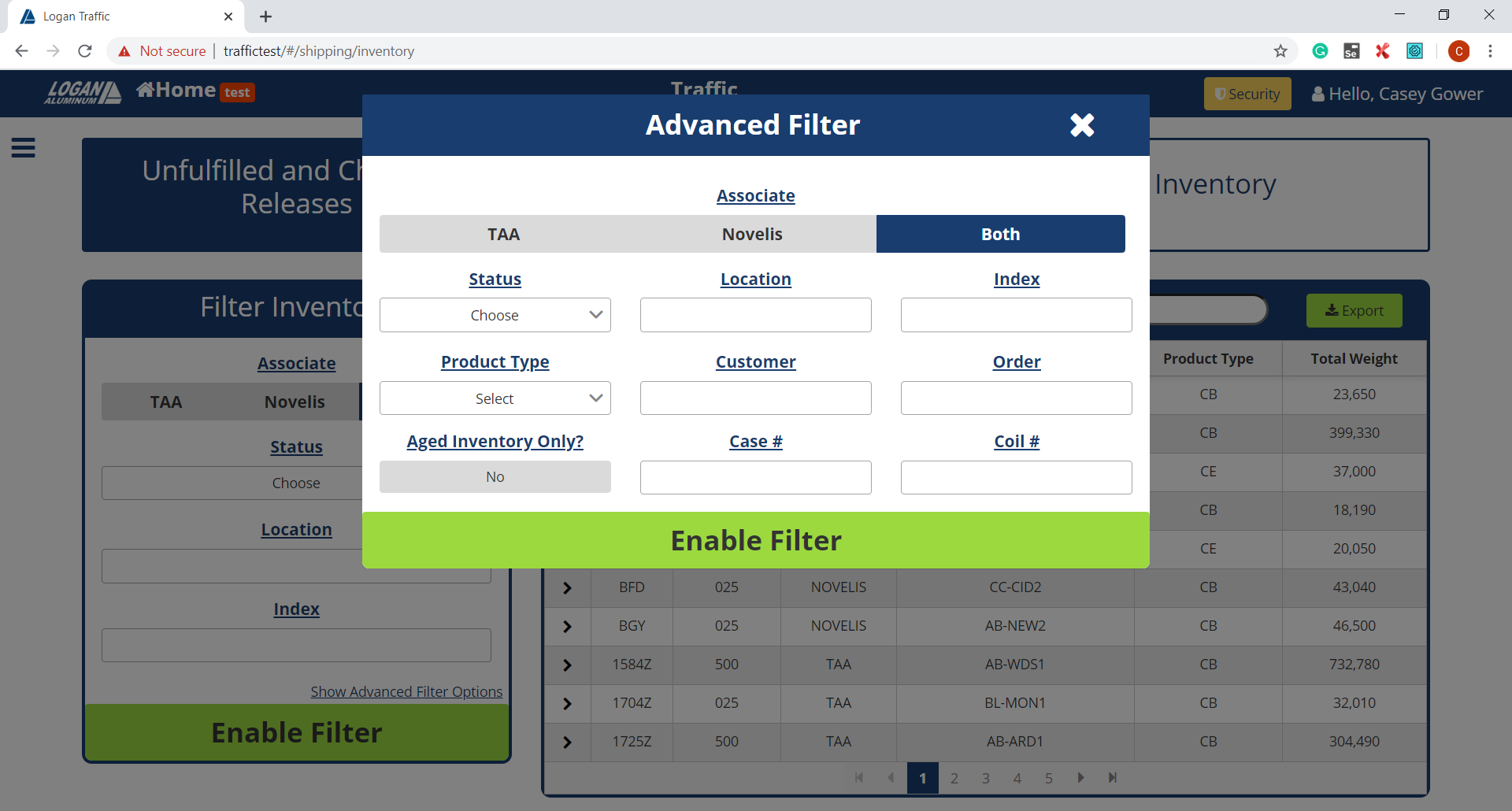Click Enable Filter in the background panel
Screen dimensions: 1512x811
297,732
